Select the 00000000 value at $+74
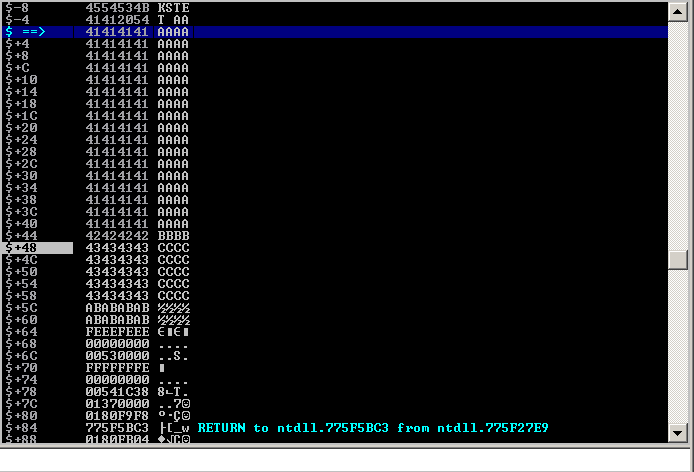This screenshot has height=472, width=694. click(x=117, y=379)
